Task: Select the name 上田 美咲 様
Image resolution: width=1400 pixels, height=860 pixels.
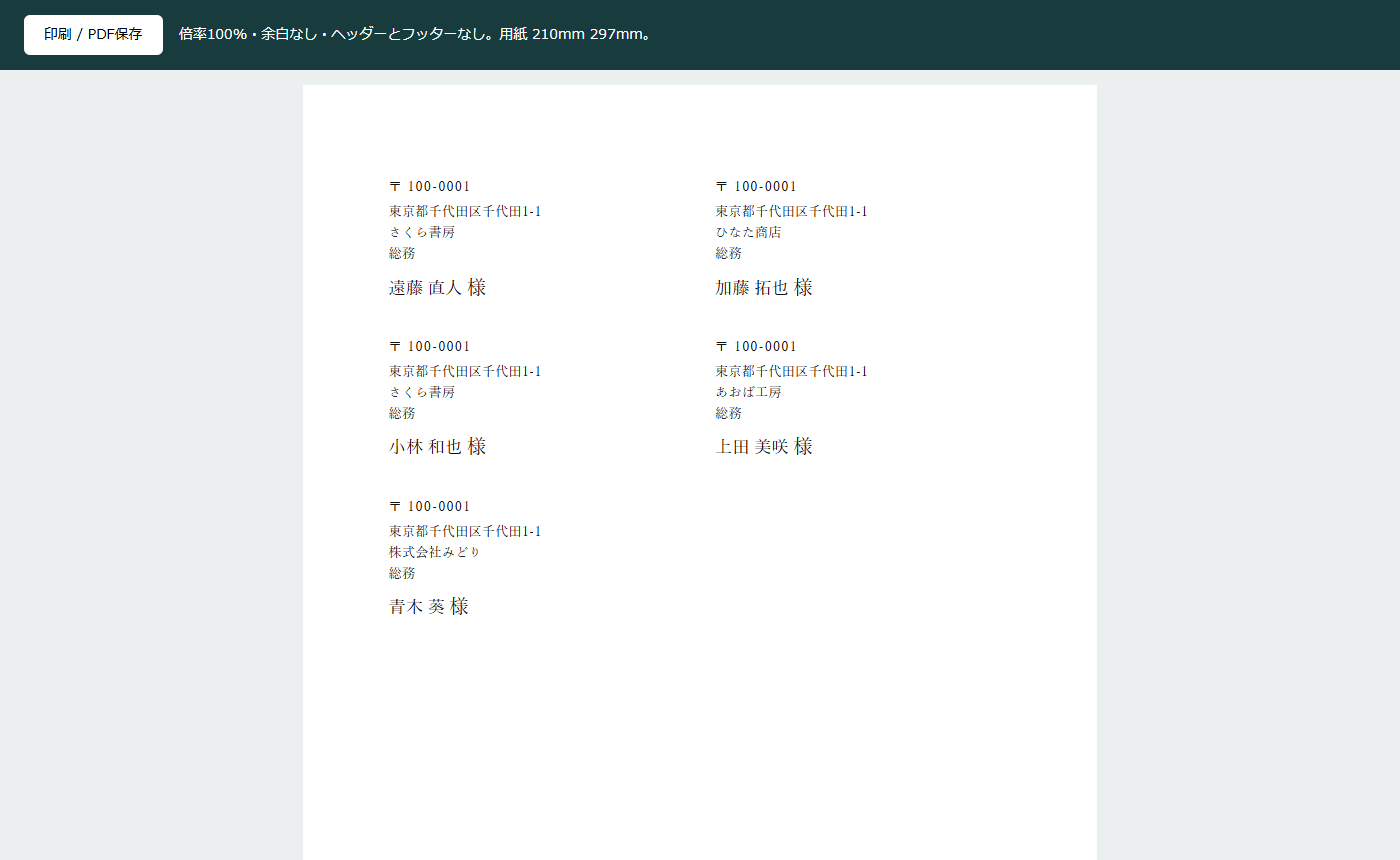Action: (764, 447)
